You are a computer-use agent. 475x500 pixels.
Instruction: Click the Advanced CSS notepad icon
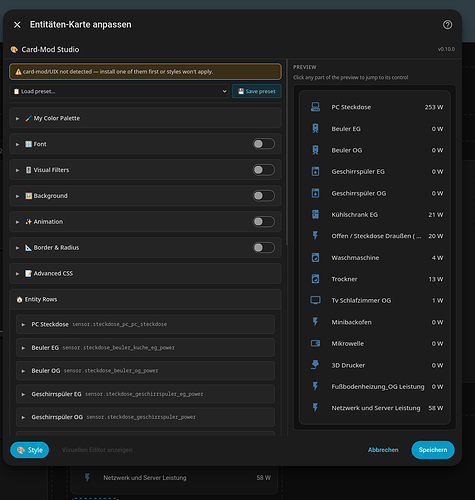pyautogui.click(x=29, y=273)
